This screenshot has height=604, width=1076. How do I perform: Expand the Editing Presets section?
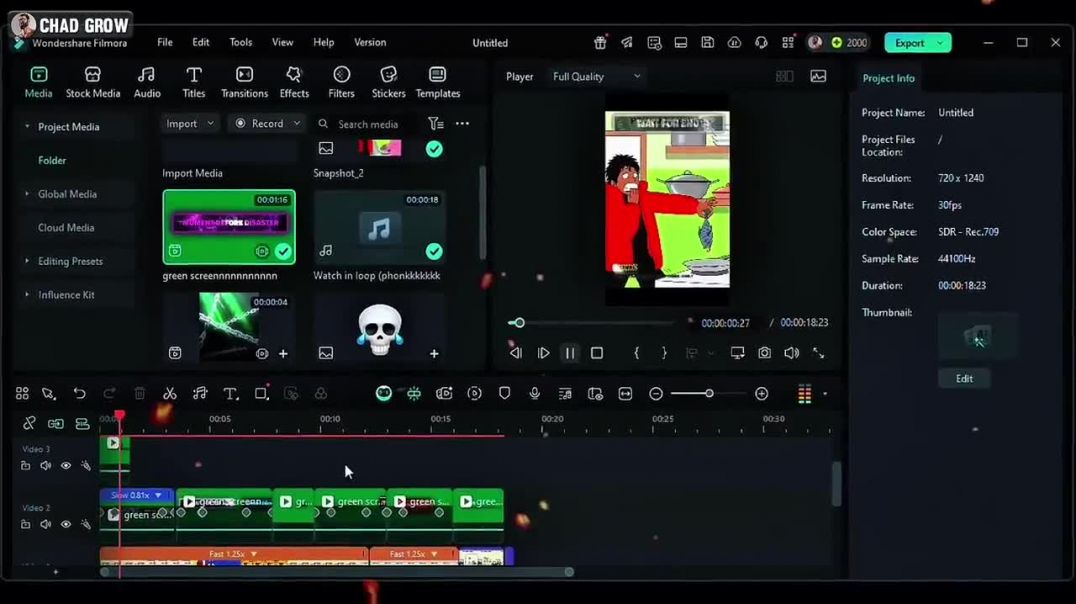[27, 261]
